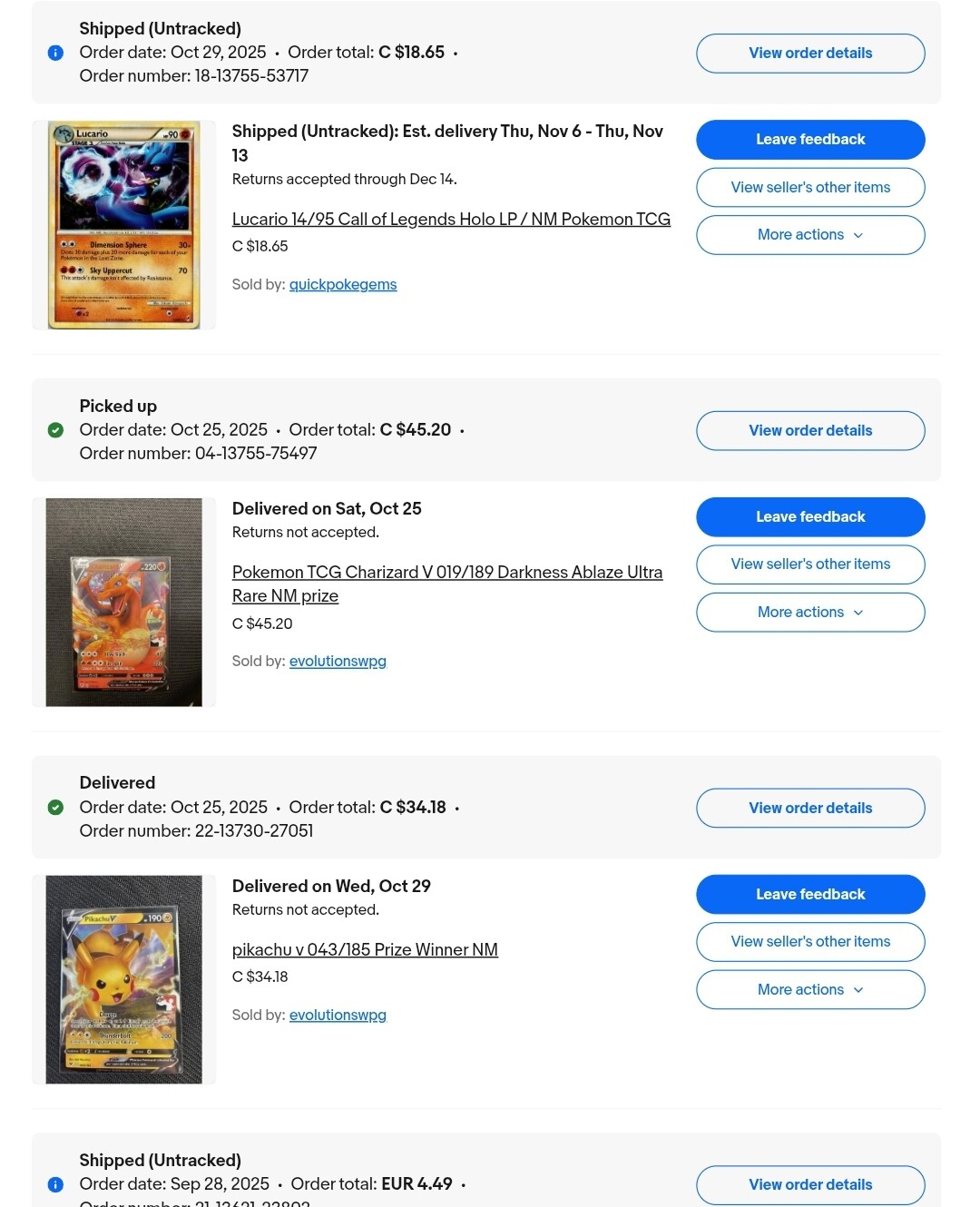The width and height of the screenshot is (980, 1207).
Task: Open the Lucario card thumbnail image
Action: click(x=124, y=225)
